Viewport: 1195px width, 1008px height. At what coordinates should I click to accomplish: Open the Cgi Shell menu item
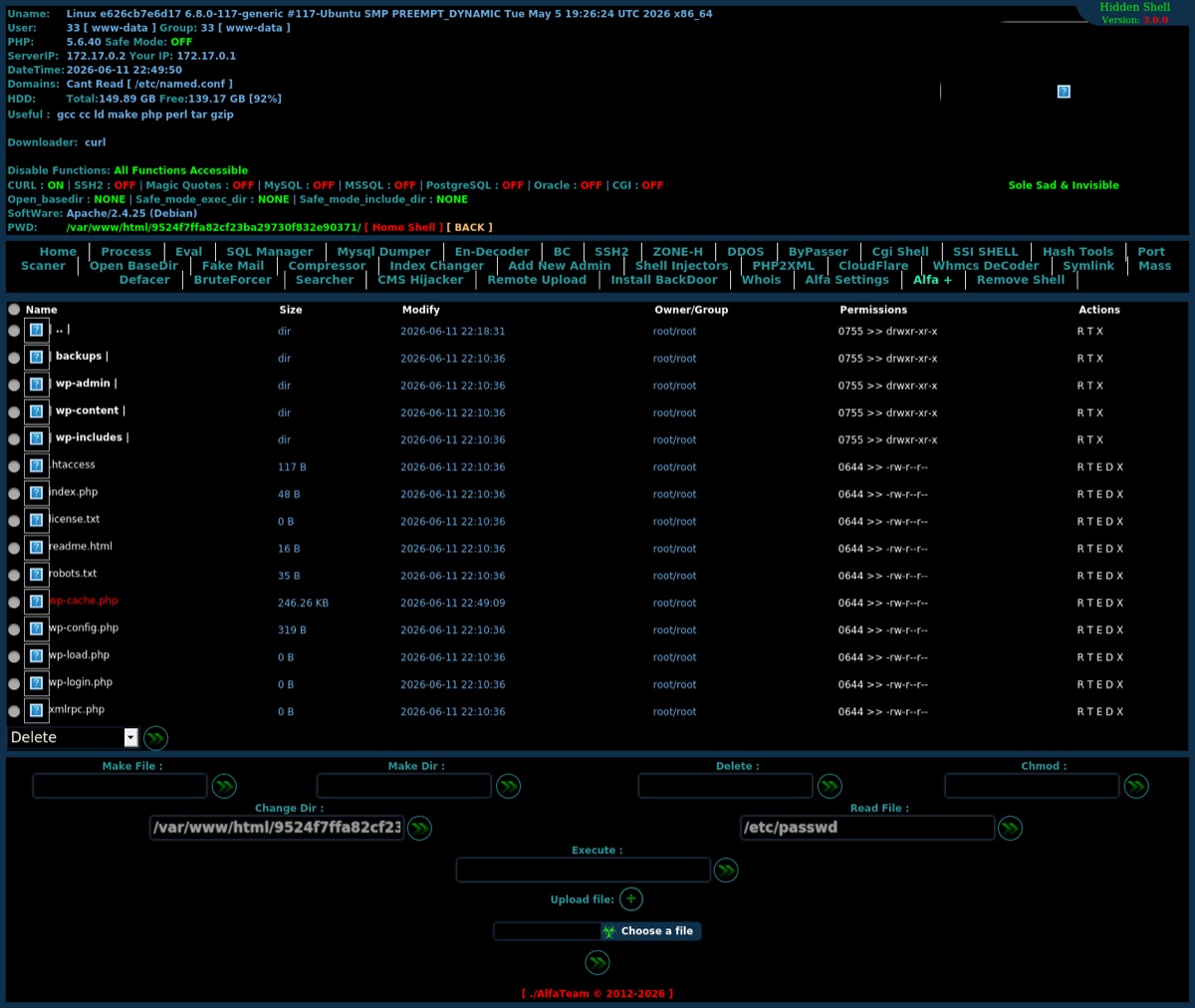[900, 252]
